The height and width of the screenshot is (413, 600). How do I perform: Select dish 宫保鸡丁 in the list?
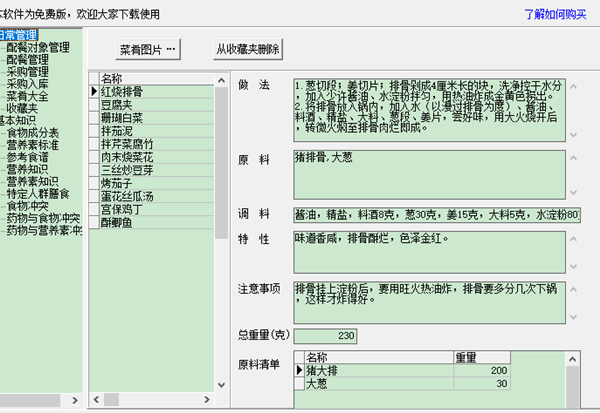157,209
